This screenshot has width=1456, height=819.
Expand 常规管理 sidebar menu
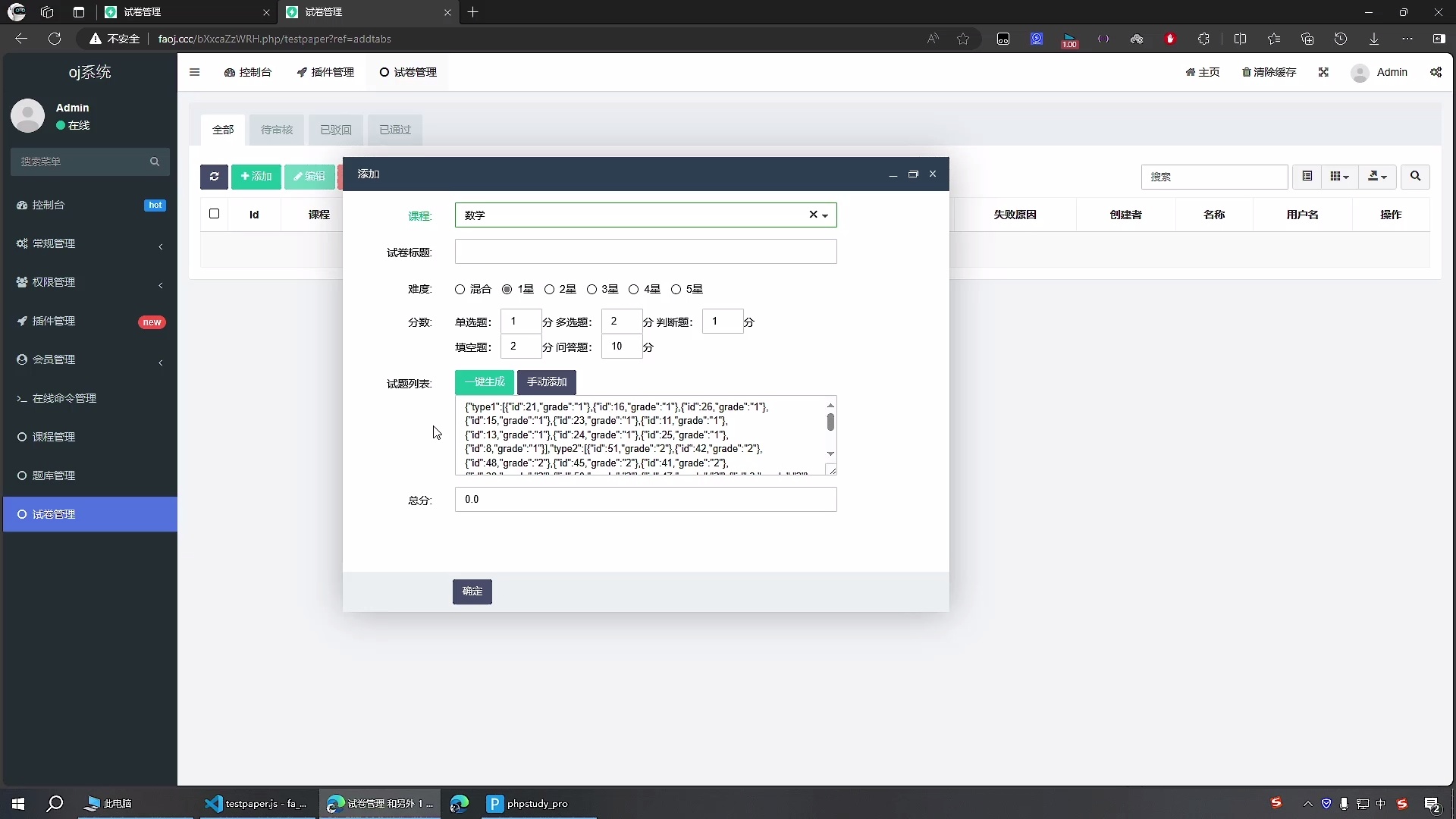point(90,244)
